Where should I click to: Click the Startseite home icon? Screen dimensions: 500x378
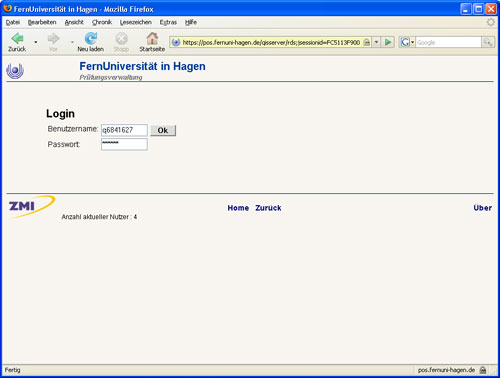152,38
